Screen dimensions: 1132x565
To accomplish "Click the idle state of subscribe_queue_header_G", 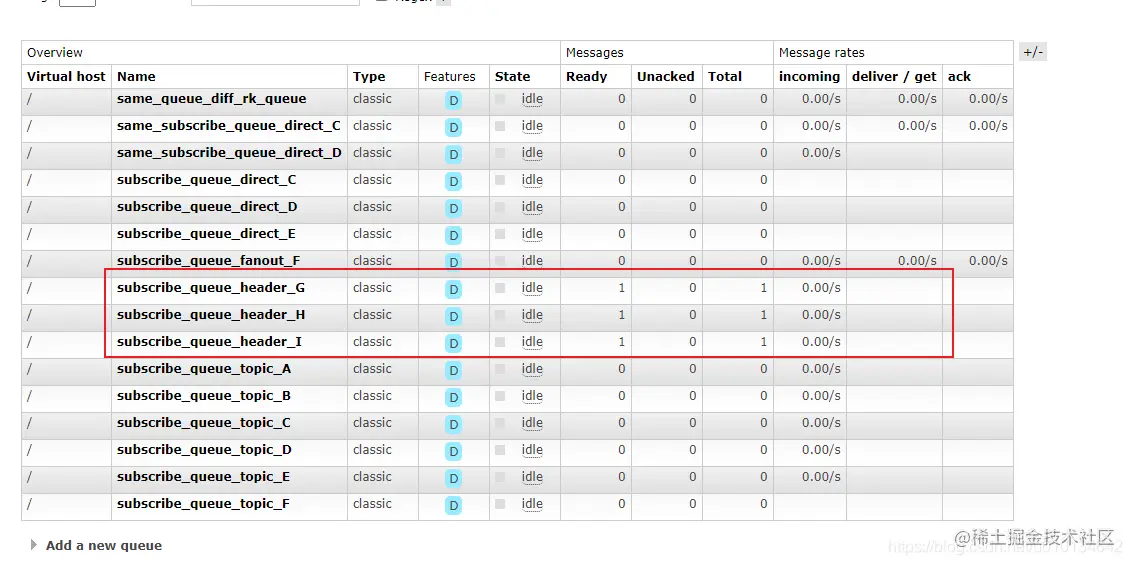I will point(532,288).
